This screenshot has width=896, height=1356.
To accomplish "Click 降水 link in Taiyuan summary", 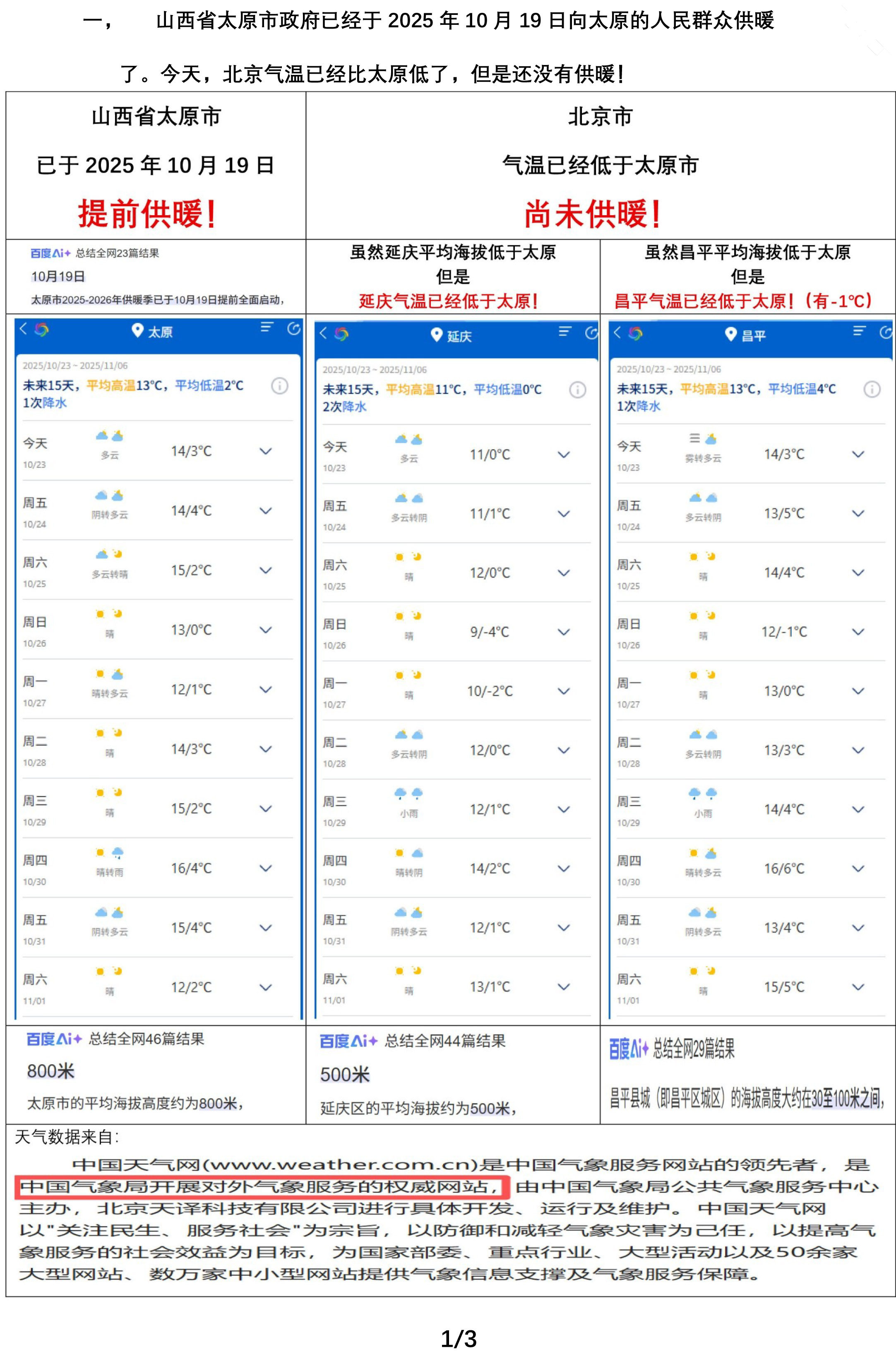I will point(55,403).
